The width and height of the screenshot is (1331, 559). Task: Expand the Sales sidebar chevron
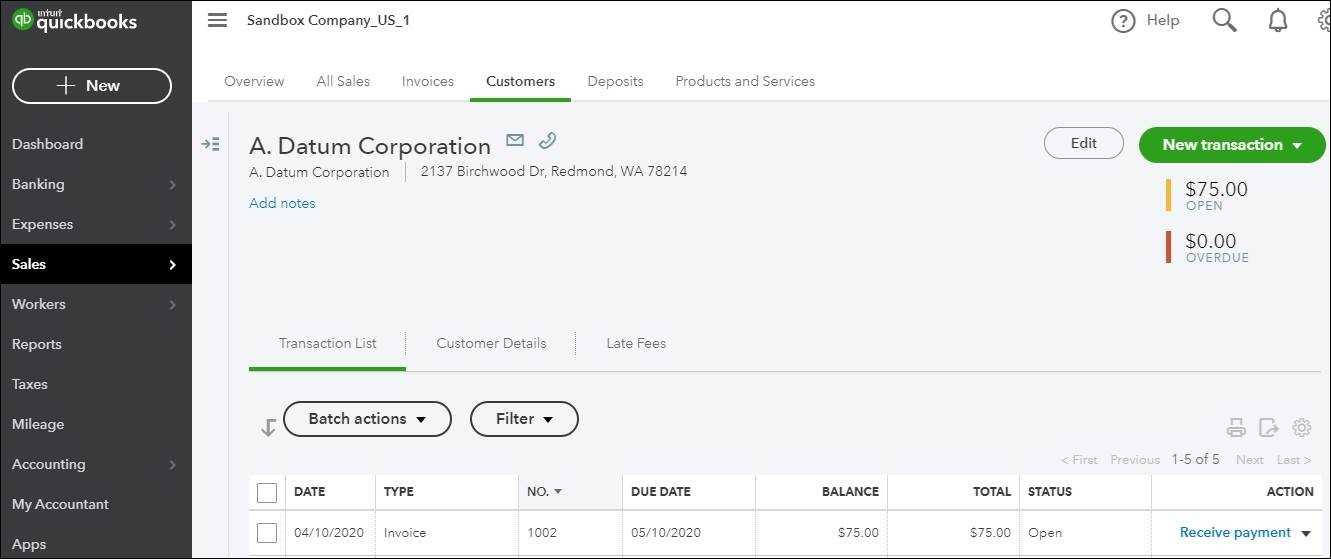point(172,265)
